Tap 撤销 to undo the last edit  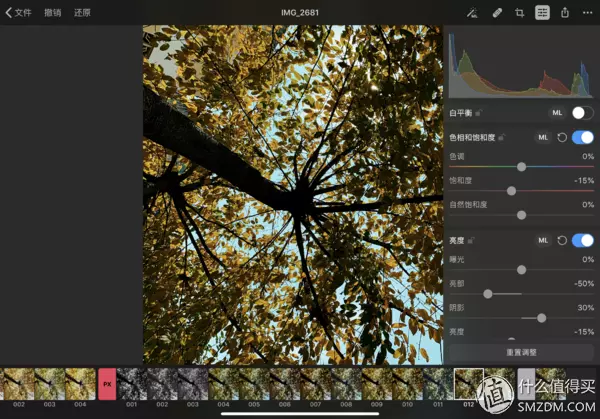[52, 13]
